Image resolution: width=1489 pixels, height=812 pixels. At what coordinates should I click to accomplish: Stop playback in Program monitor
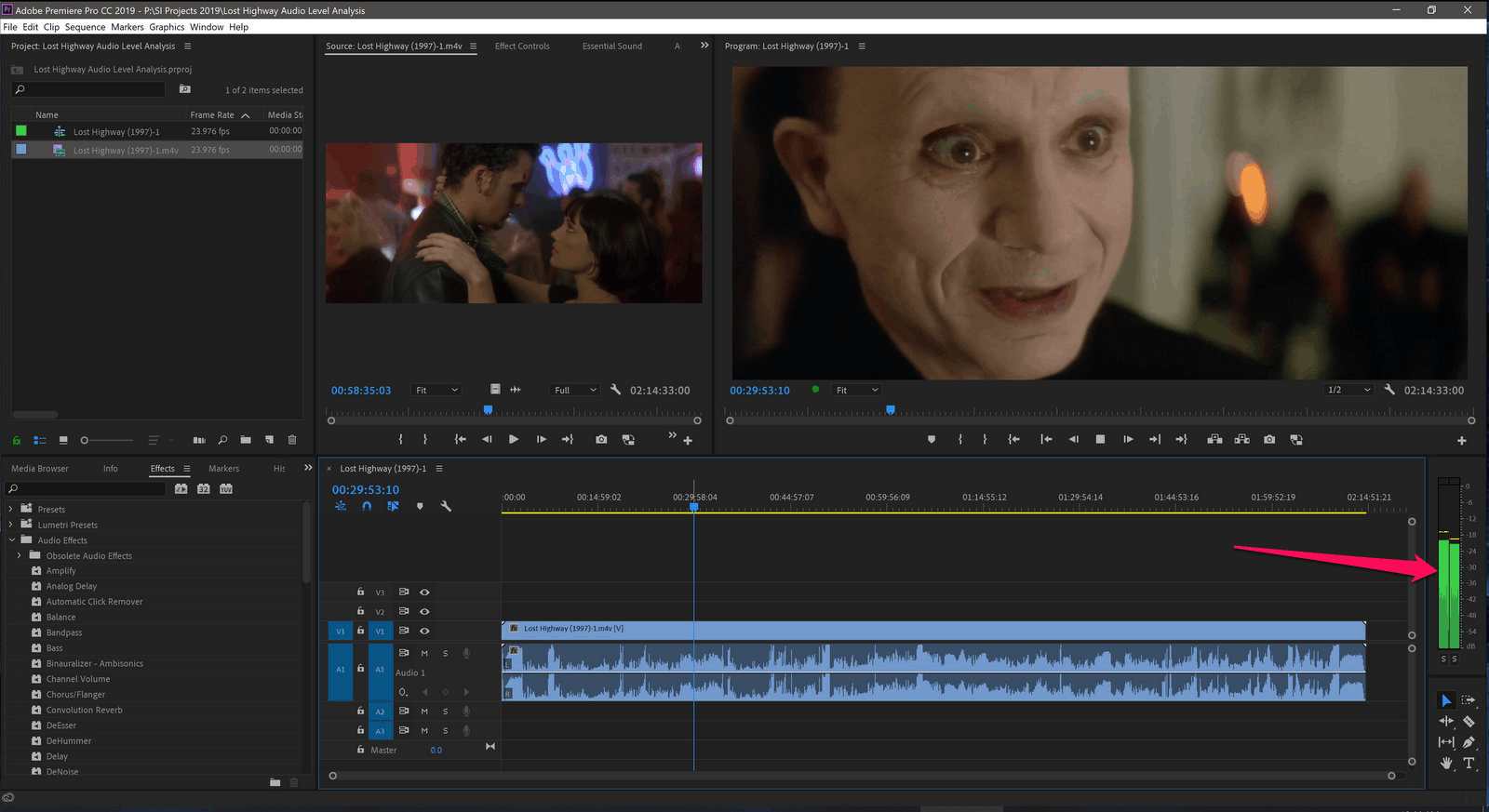[x=1100, y=439]
